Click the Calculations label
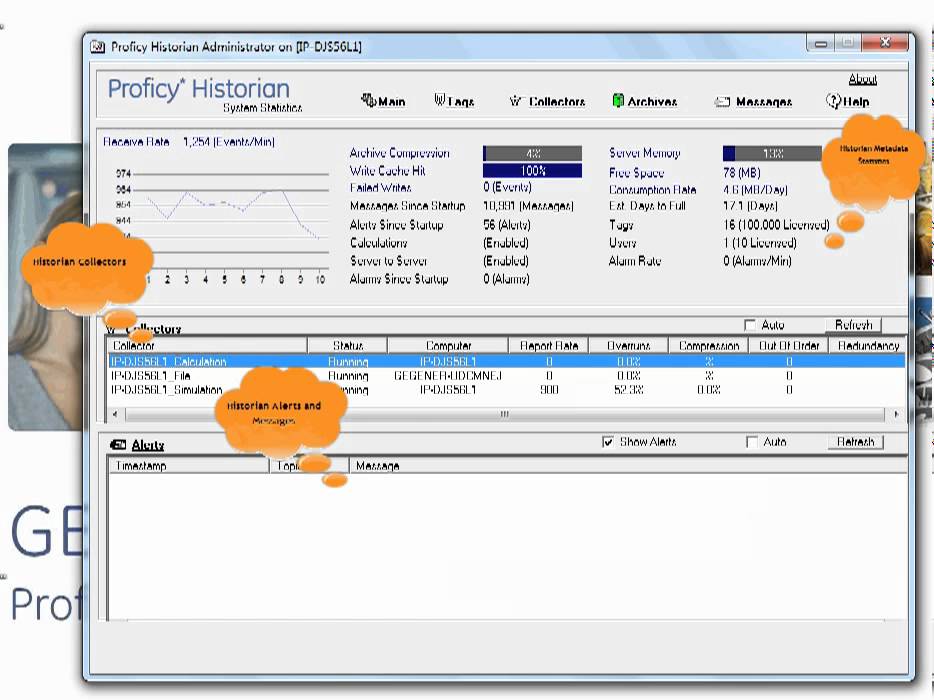The width and height of the screenshot is (934, 700). [378, 243]
